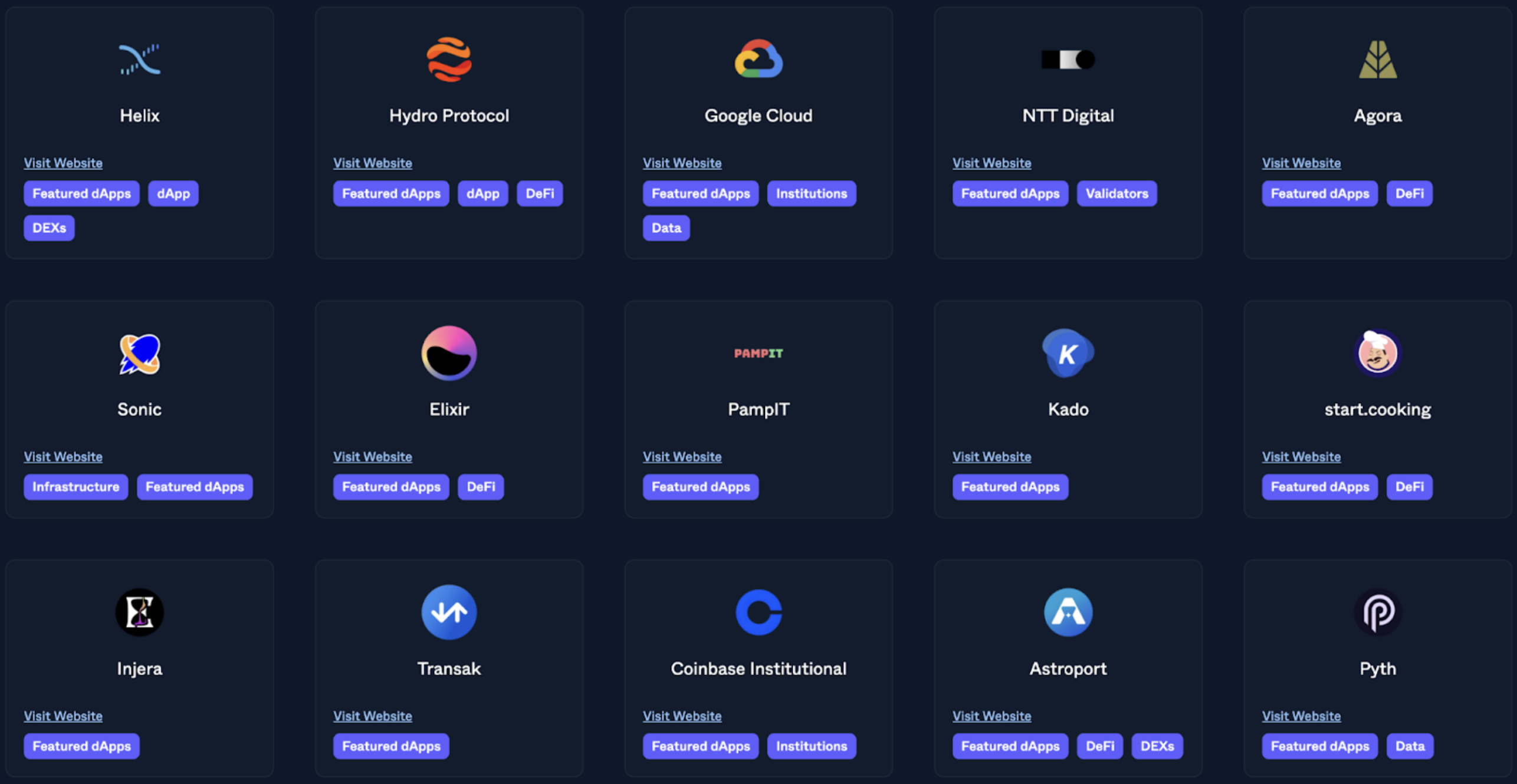The width and height of the screenshot is (1517, 784).
Task: Click the Astroport logo
Action: pos(1068,612)
